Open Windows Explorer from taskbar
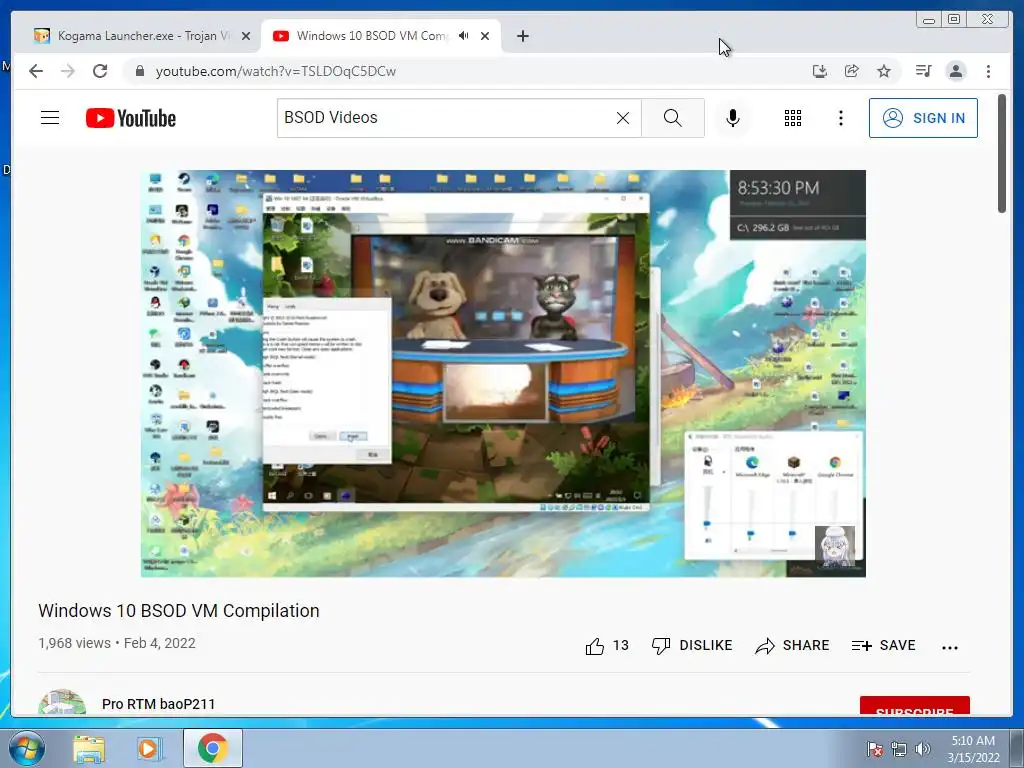Viewport: 1024px width, 768px height. coord(89,748)
